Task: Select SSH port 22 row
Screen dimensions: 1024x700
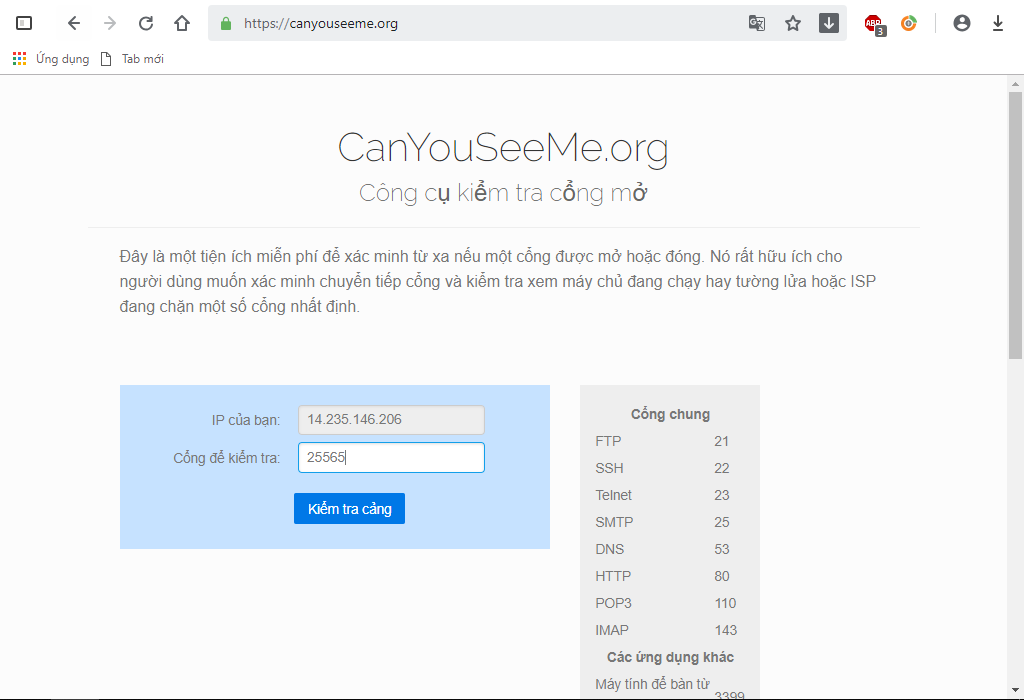Action: coord(669,468)
